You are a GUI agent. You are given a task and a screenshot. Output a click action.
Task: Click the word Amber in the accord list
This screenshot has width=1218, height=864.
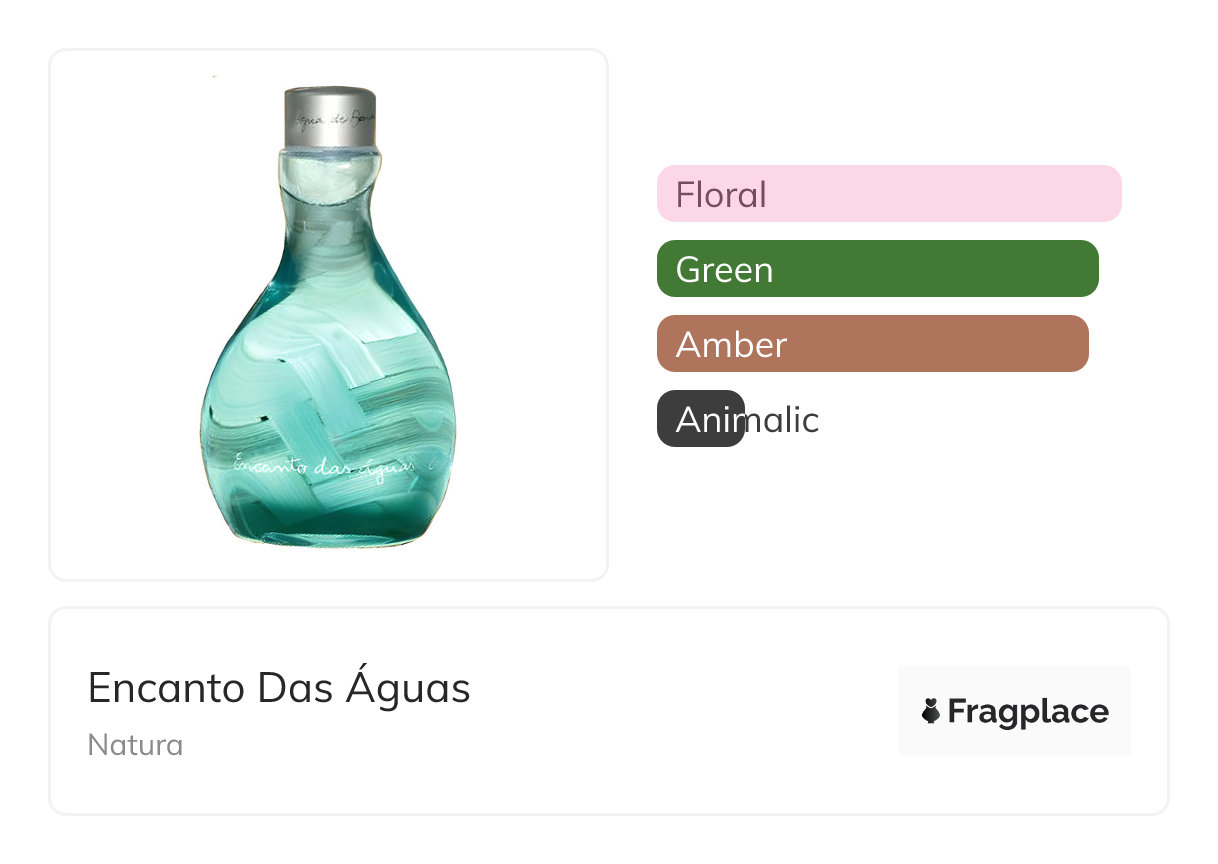pyautogui.click(x=731, y=344)
